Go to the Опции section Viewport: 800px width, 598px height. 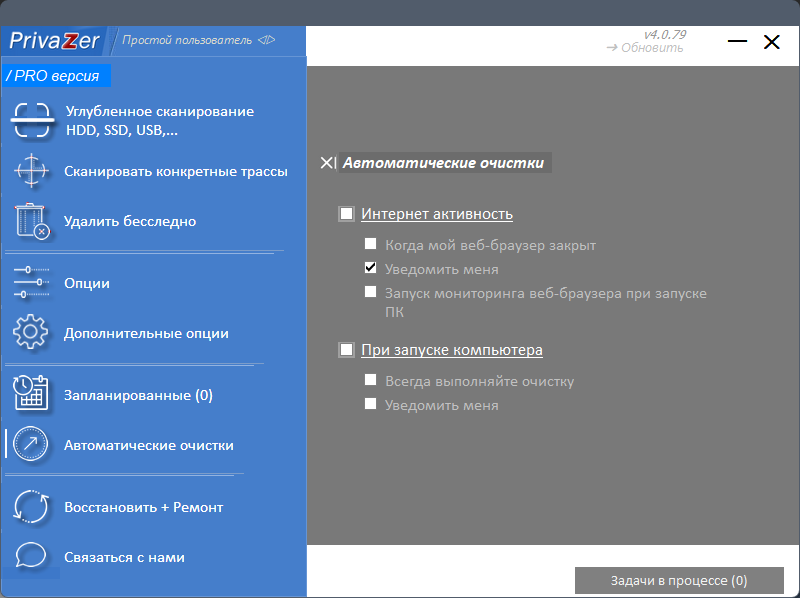point(87,283)
